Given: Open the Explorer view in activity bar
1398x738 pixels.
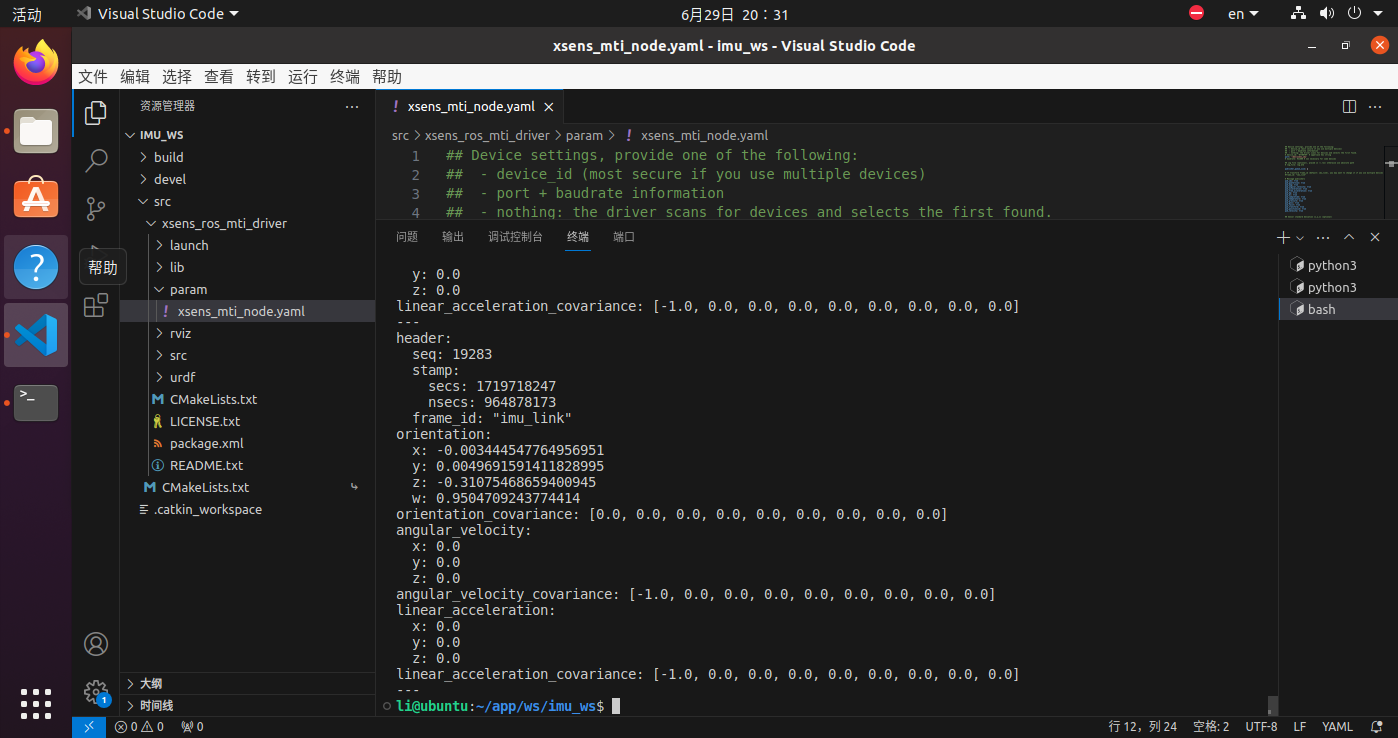Looking at the screenshot, I should pyautogui.click(x=96, y=113).
